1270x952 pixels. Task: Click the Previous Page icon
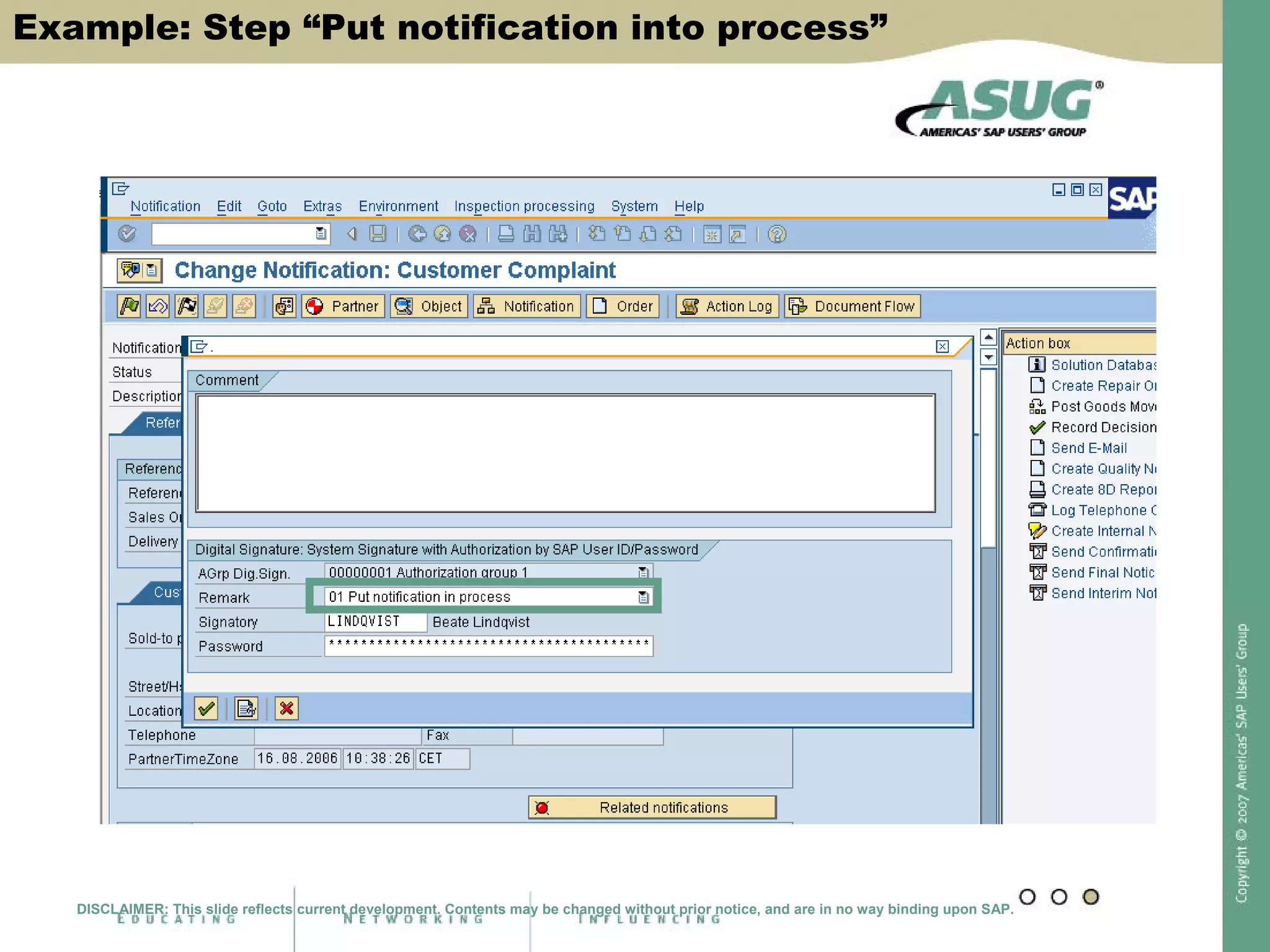click(622, 234)
